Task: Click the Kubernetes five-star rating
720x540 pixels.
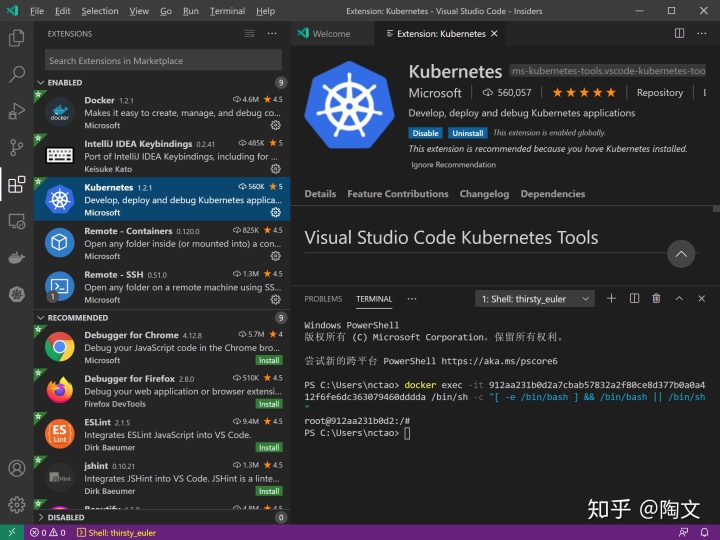Action: 584,93
